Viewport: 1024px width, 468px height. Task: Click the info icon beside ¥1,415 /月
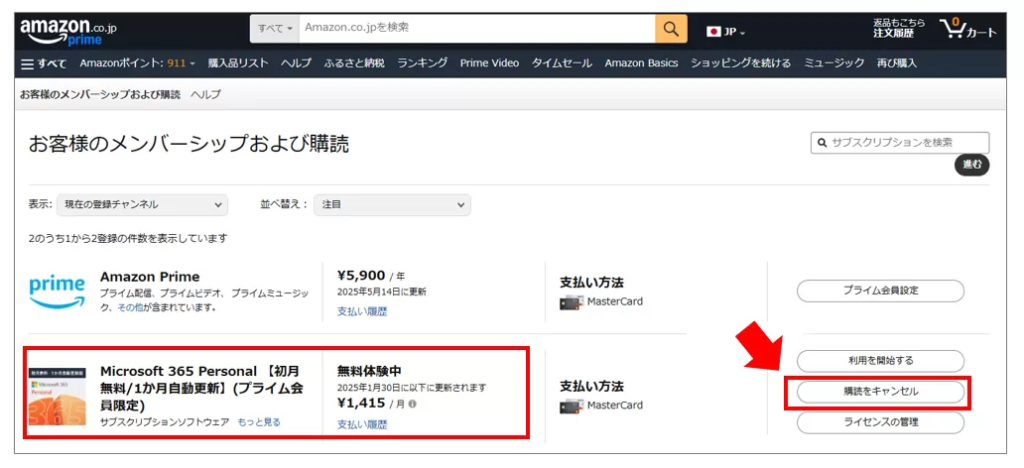tap(413, 405)
